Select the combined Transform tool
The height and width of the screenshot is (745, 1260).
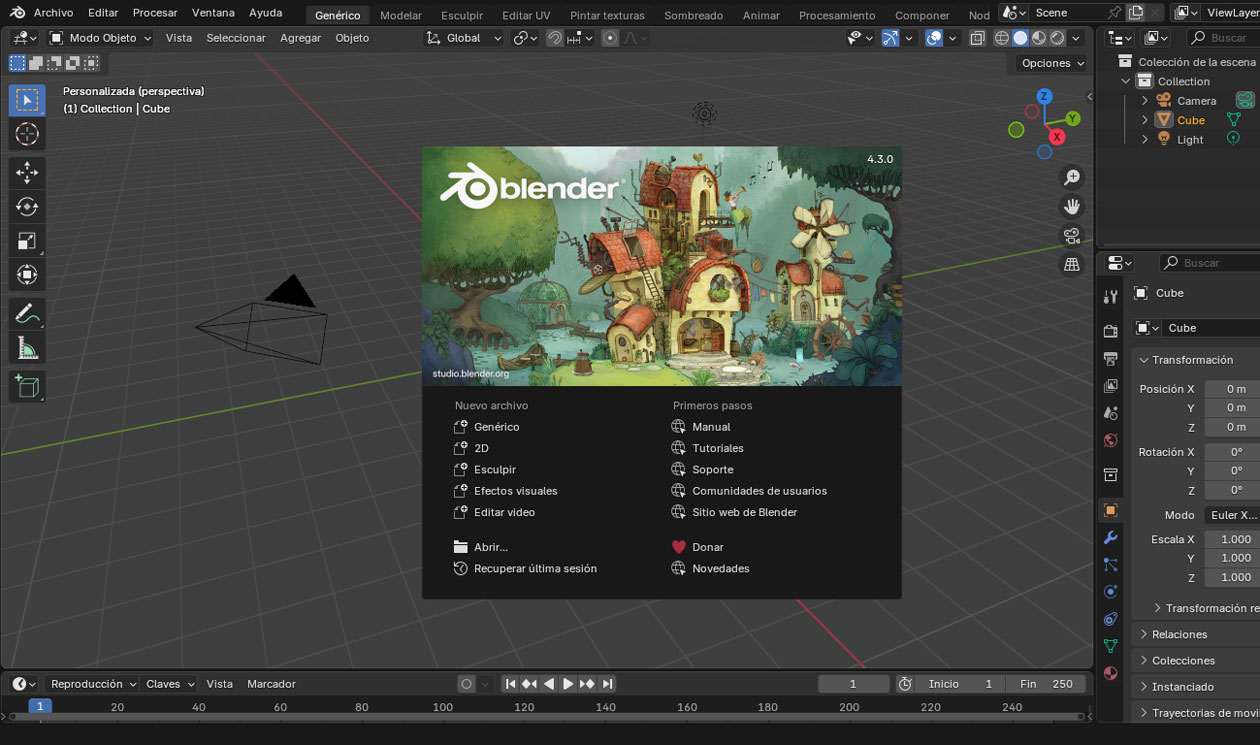click(x=27, y=274)
